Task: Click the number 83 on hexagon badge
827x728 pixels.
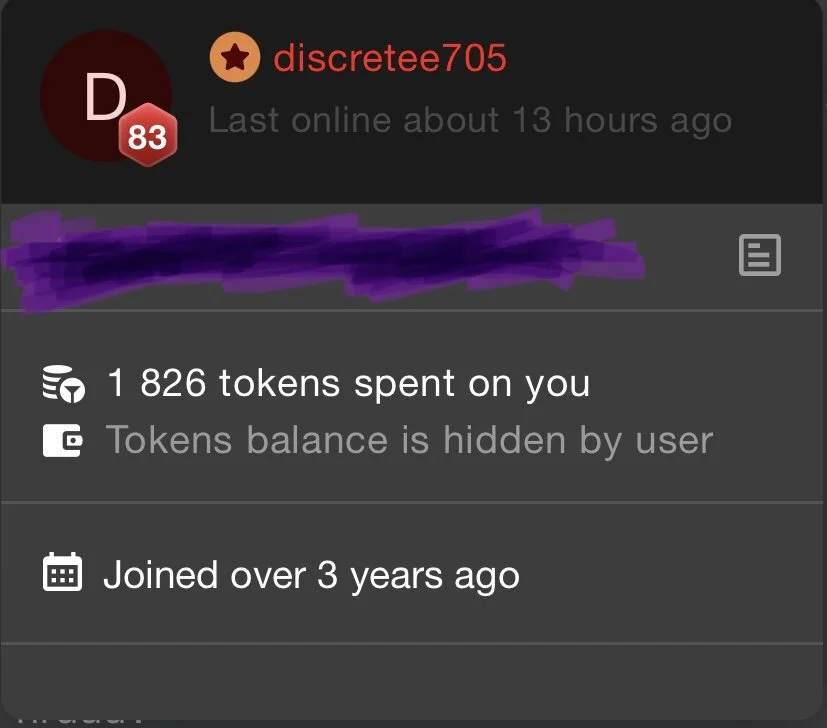Action: coord(147,137)
